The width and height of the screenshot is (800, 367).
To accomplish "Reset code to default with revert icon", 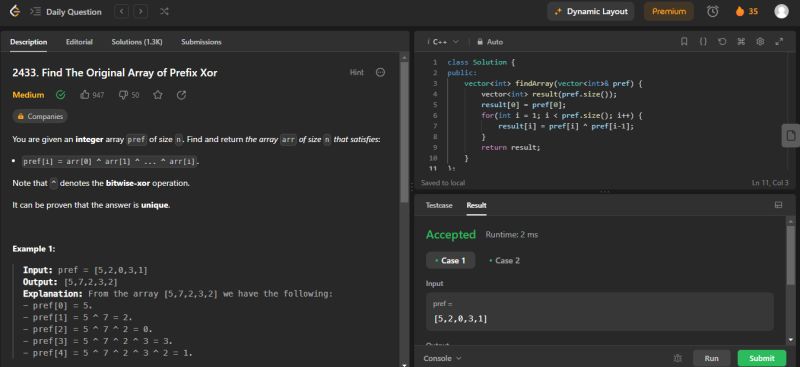I will [722, 42].
